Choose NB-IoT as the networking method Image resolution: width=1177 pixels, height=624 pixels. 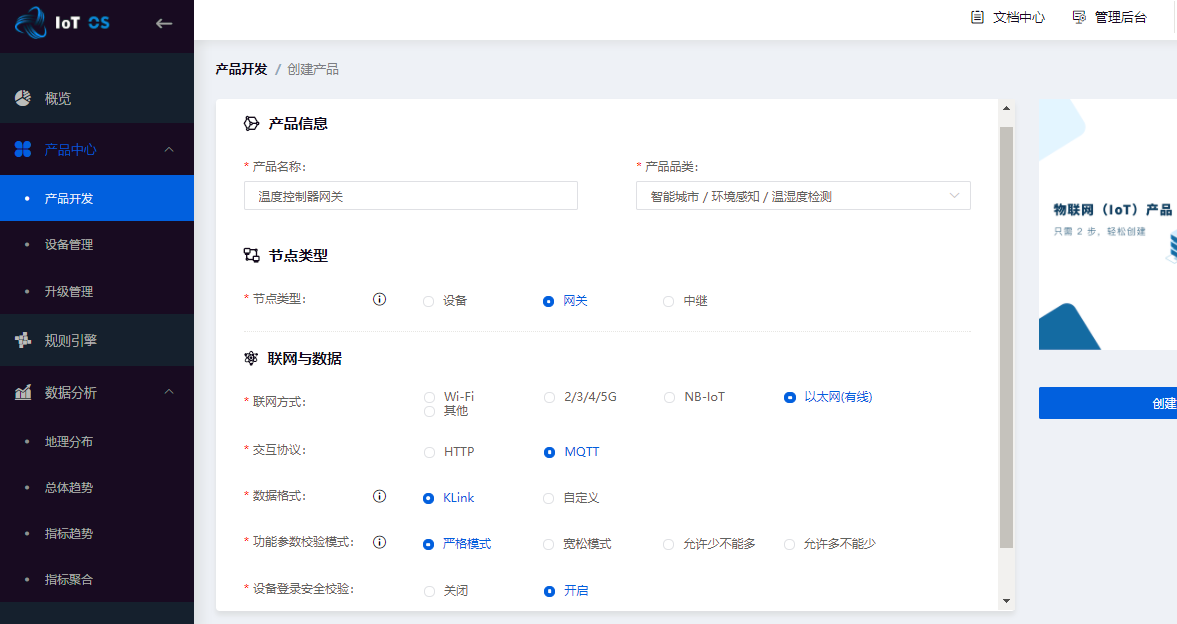pos(668,396)
